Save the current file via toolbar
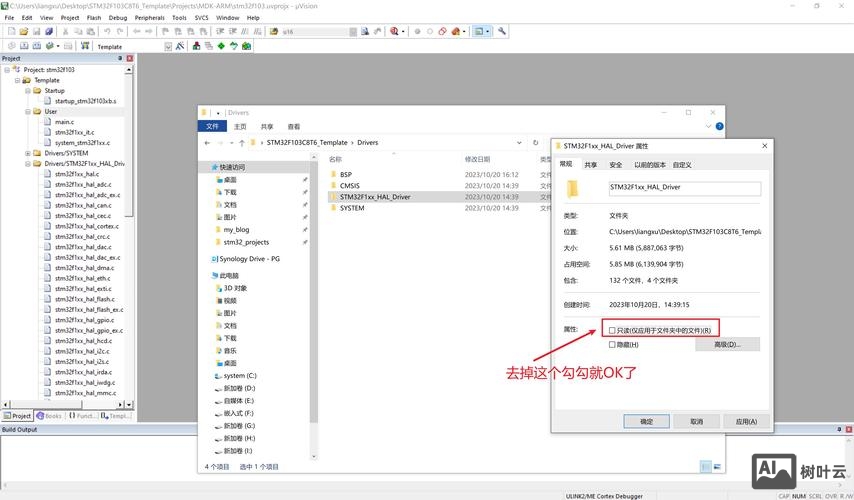 [x=36, y=32]
